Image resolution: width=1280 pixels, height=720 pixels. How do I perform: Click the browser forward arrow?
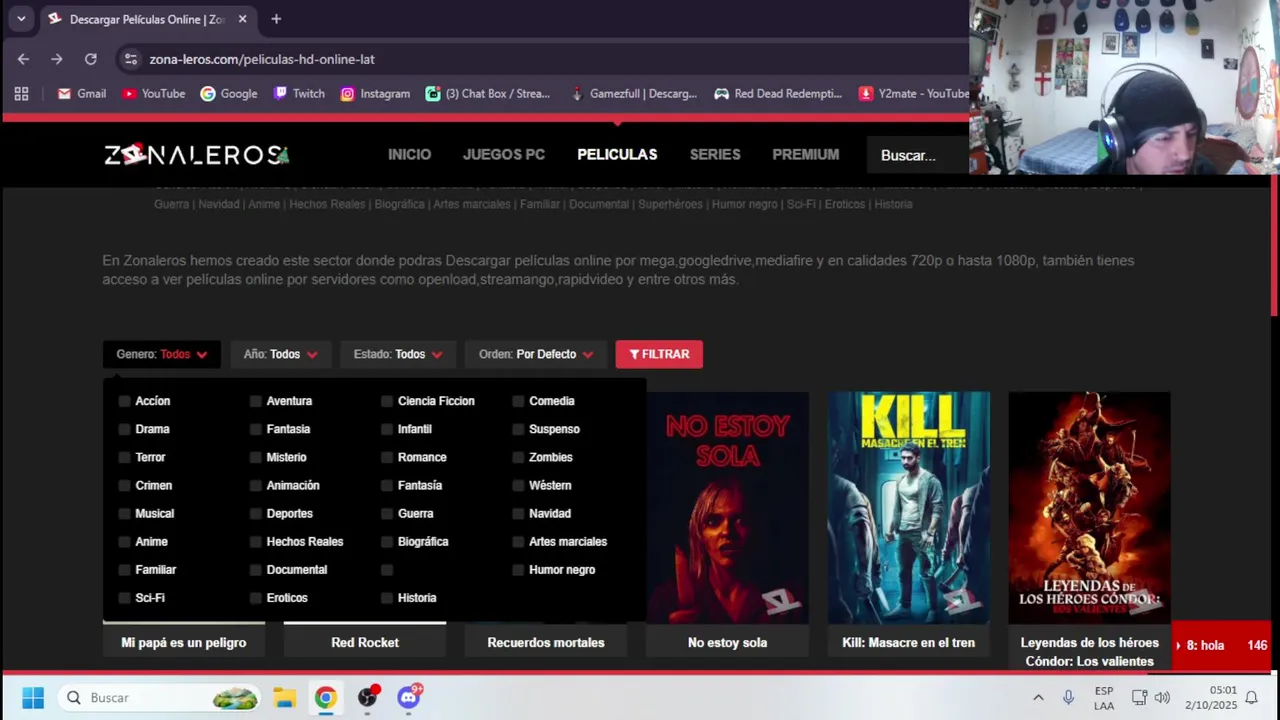pos(56,59)
